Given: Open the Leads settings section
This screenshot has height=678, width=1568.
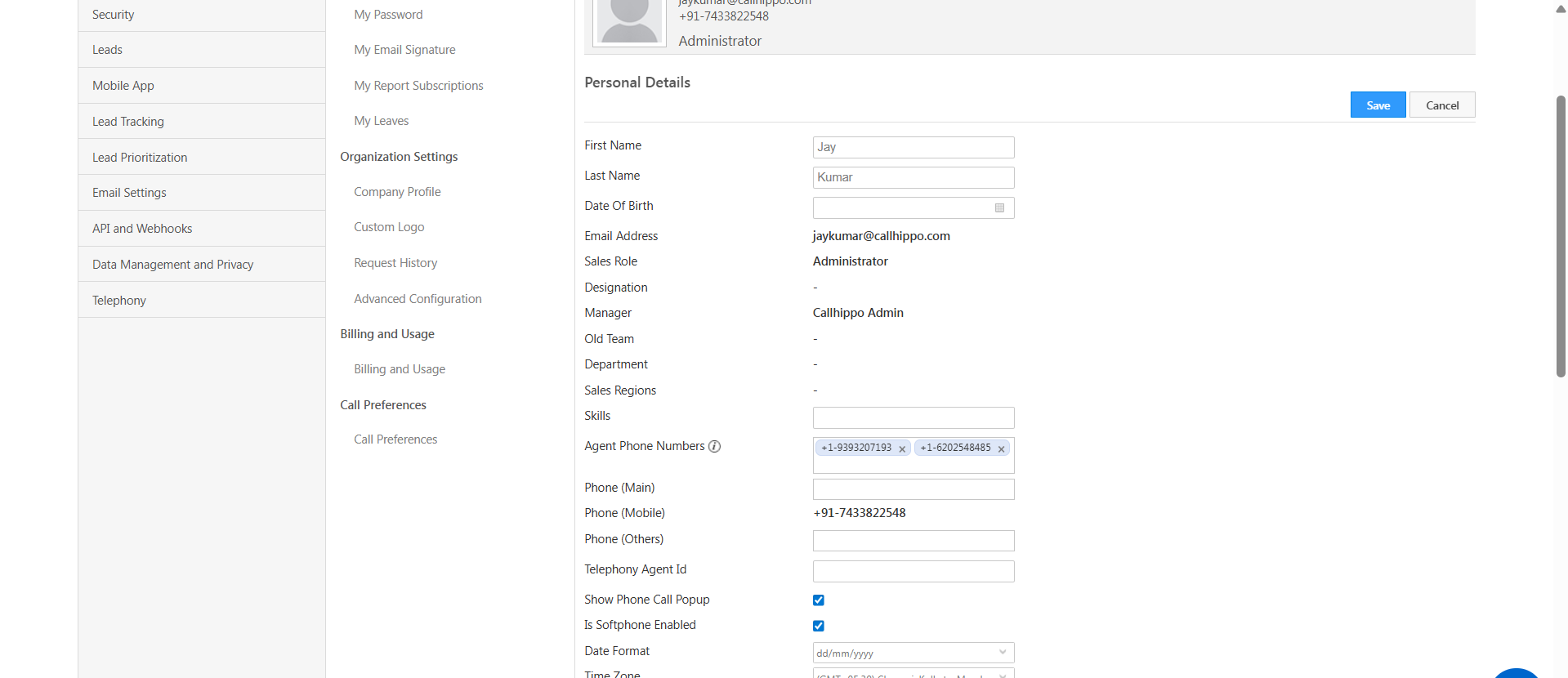Looking at the screenshot, I should pos(202,50).
